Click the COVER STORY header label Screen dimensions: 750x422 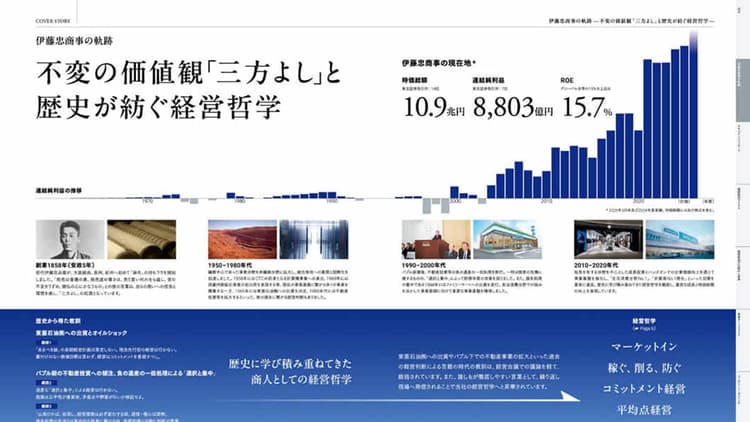coord(53,21)
